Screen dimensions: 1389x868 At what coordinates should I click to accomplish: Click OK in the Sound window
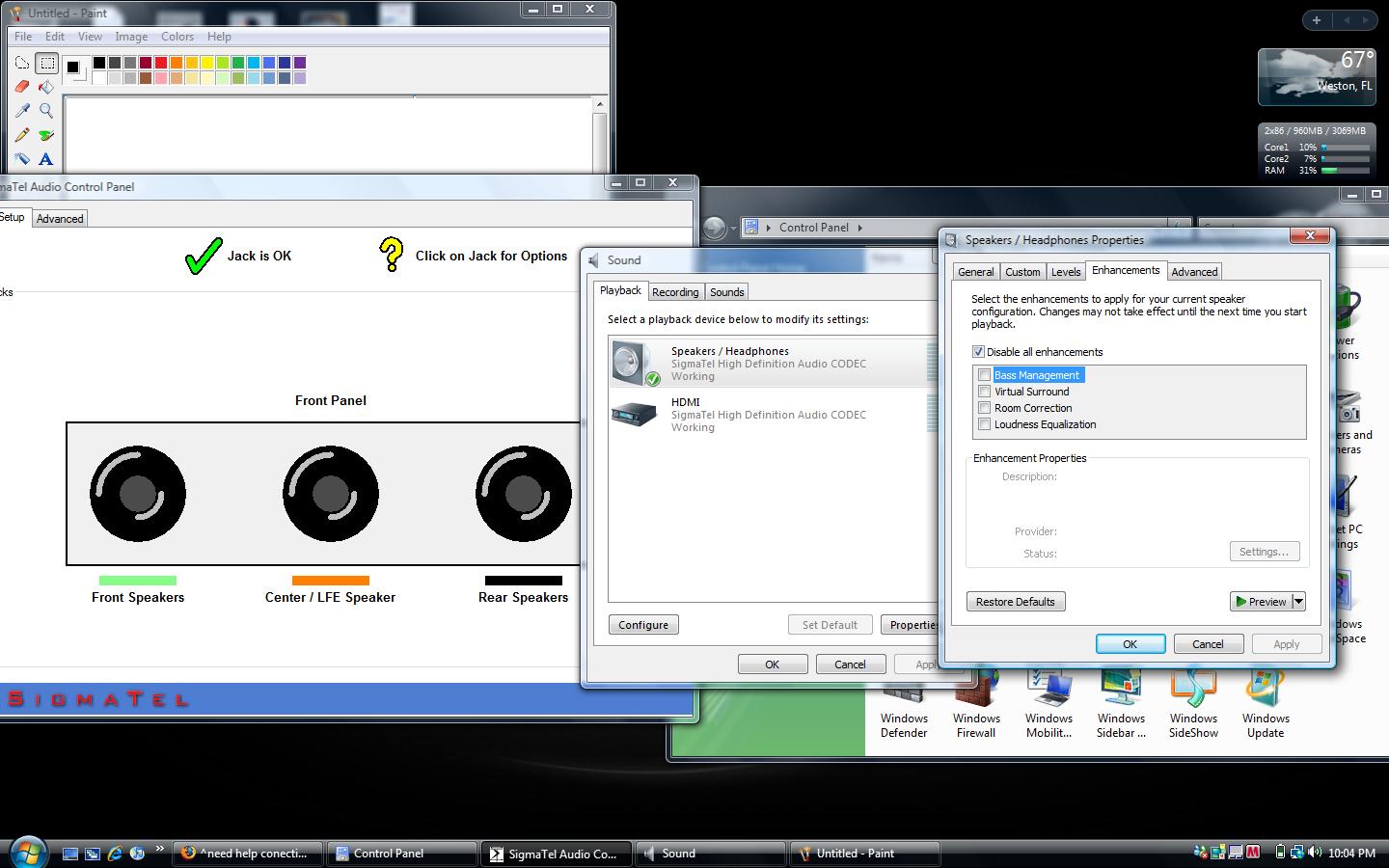coord(773,665)
